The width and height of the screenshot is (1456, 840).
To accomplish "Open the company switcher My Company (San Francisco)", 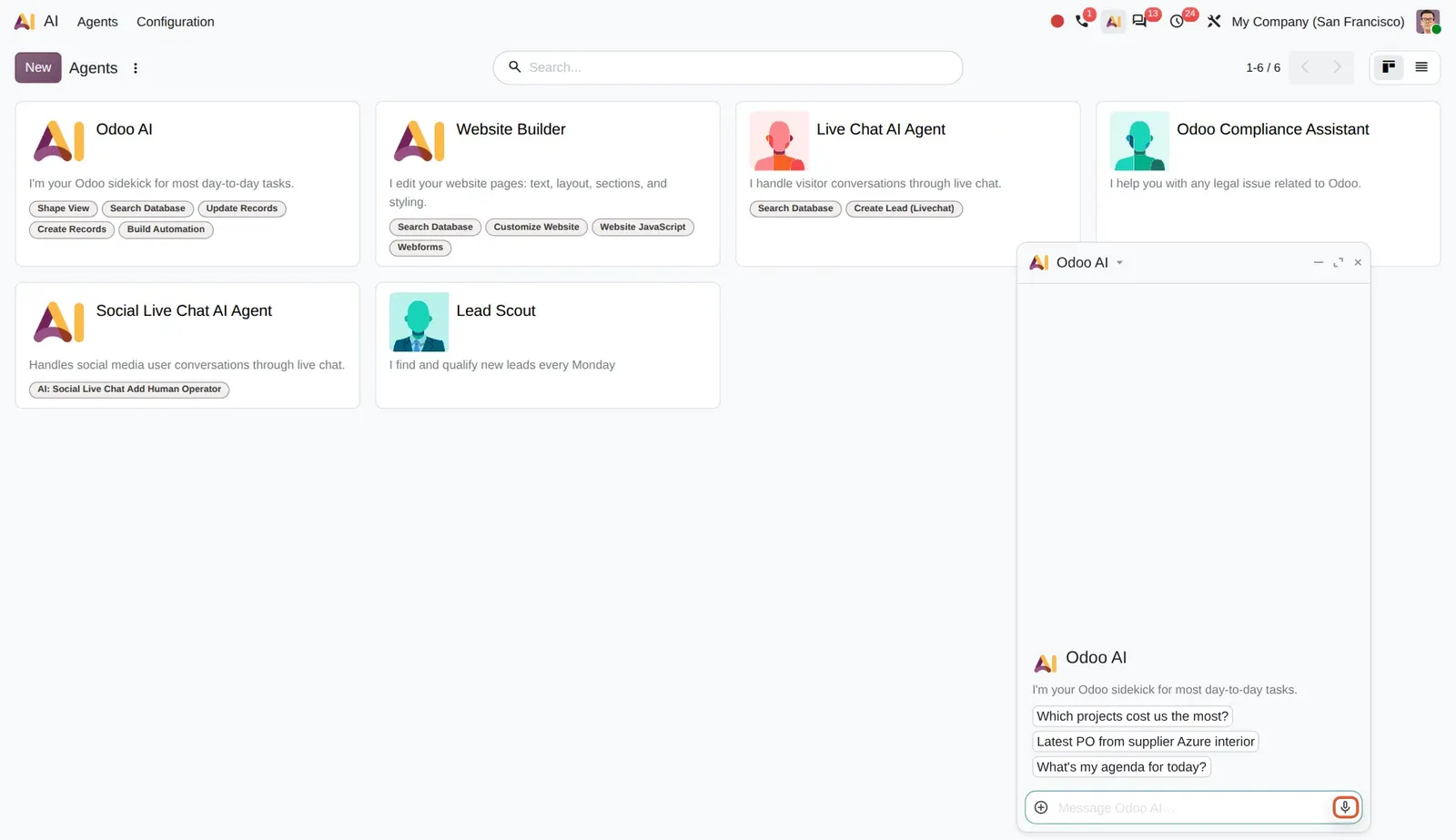I will click(x=1318, y=21).
